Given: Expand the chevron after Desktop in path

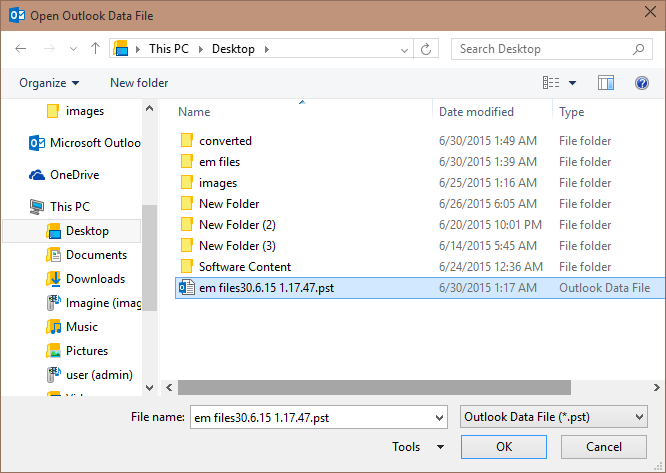Looking at the screenshot, I should point(267,49).
